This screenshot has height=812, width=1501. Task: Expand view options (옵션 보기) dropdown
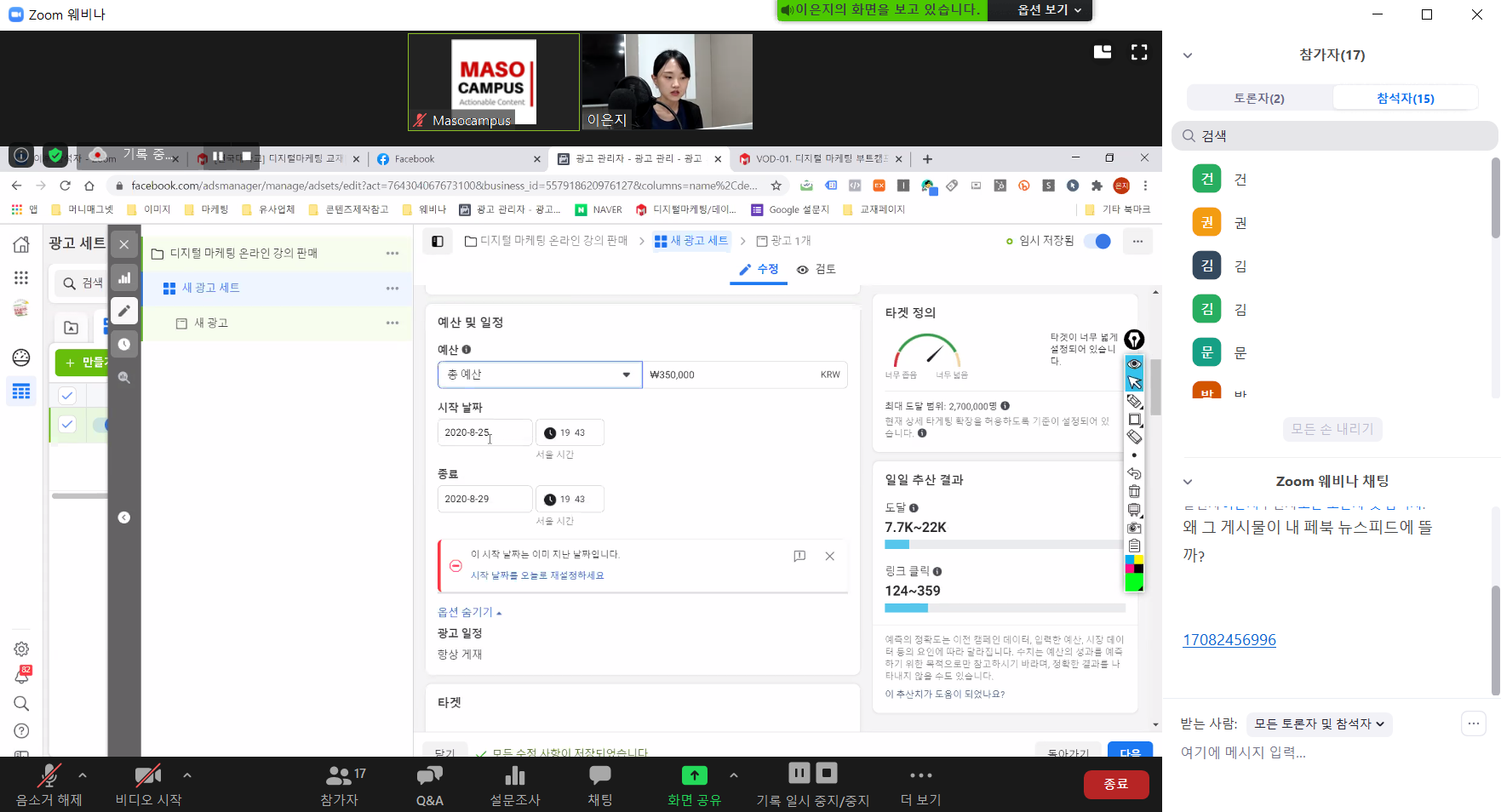(1049, 10)
